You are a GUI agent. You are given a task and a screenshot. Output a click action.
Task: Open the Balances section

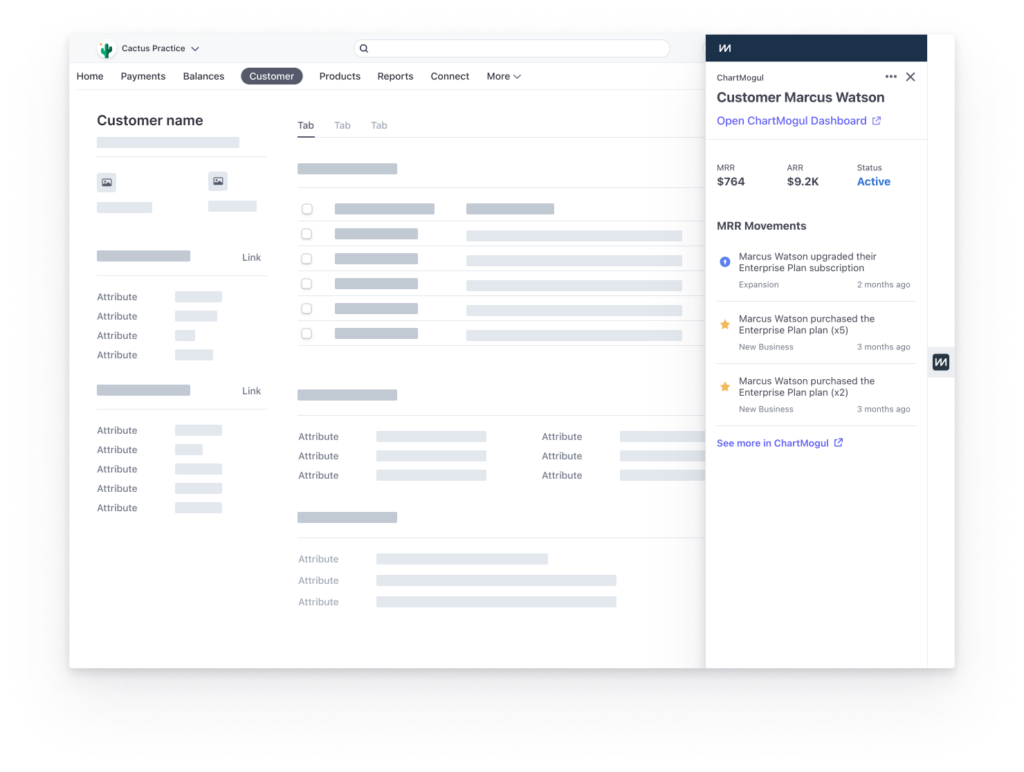204,76
